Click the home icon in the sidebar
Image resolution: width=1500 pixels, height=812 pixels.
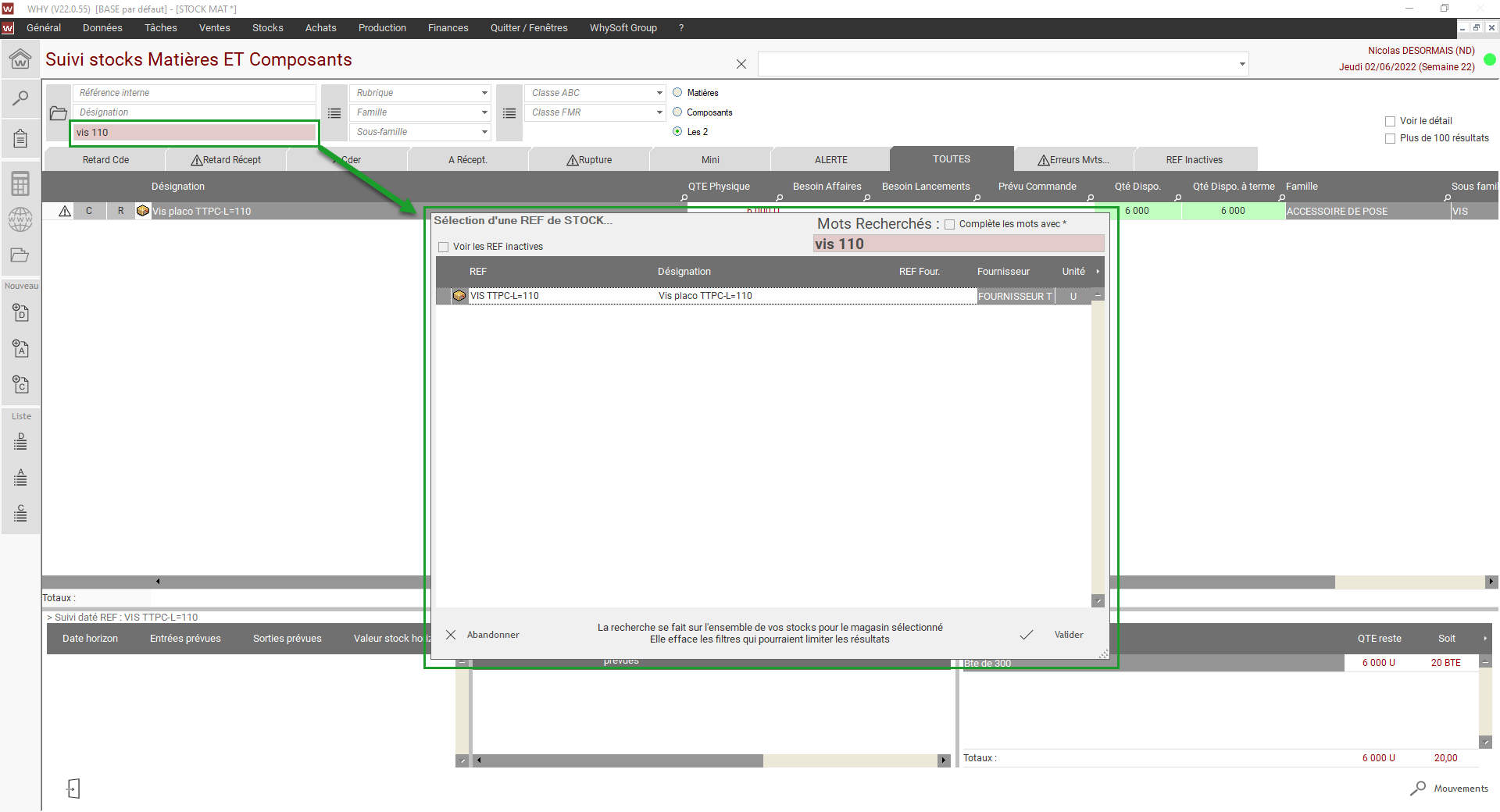(20, 59)
